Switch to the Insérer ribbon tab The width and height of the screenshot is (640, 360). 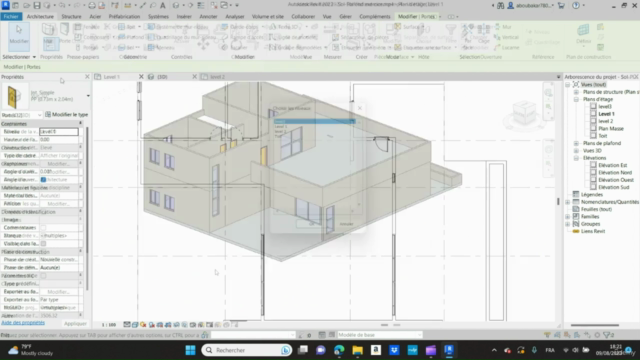click(184, 16)
